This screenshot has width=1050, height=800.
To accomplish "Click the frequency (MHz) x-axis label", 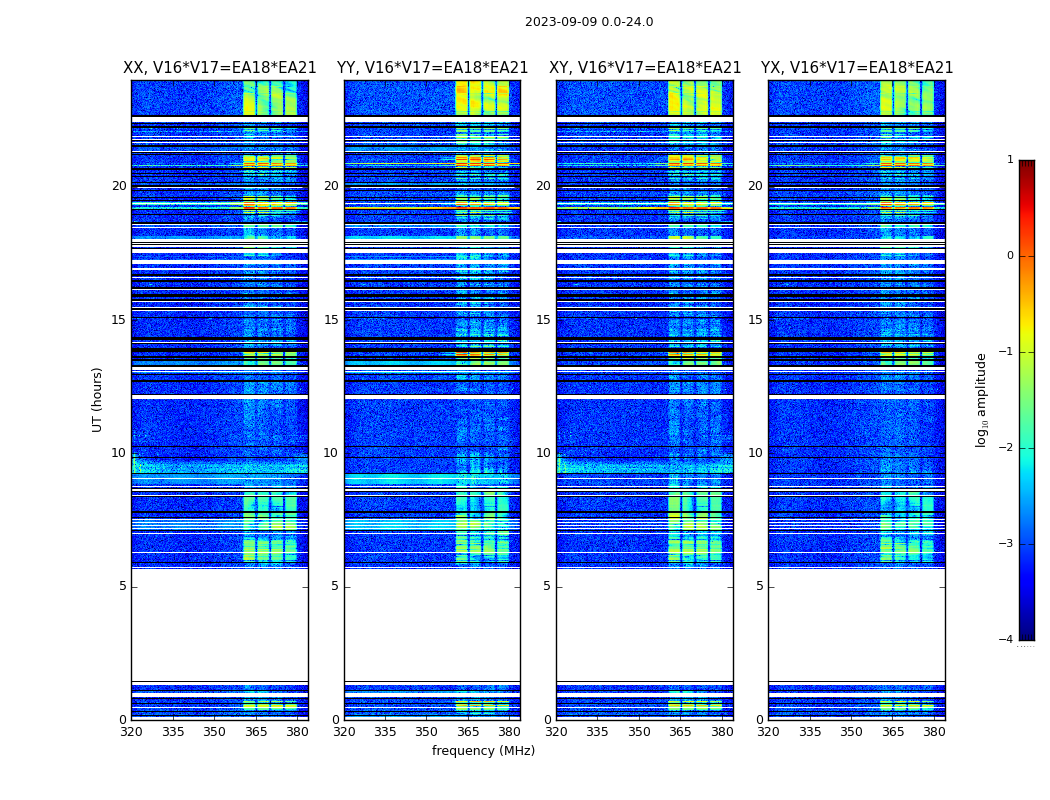I will (483, 751).
